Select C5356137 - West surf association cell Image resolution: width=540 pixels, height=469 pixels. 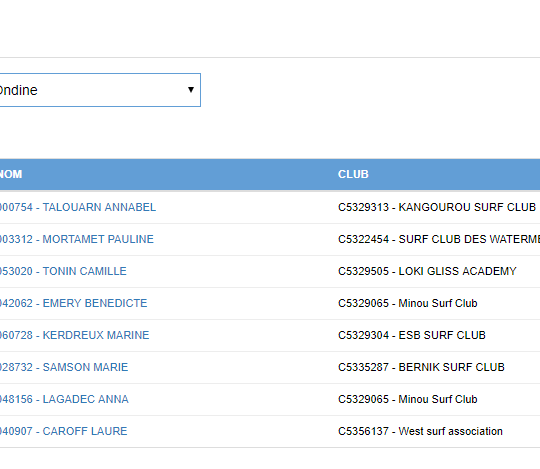coord(420,431)
